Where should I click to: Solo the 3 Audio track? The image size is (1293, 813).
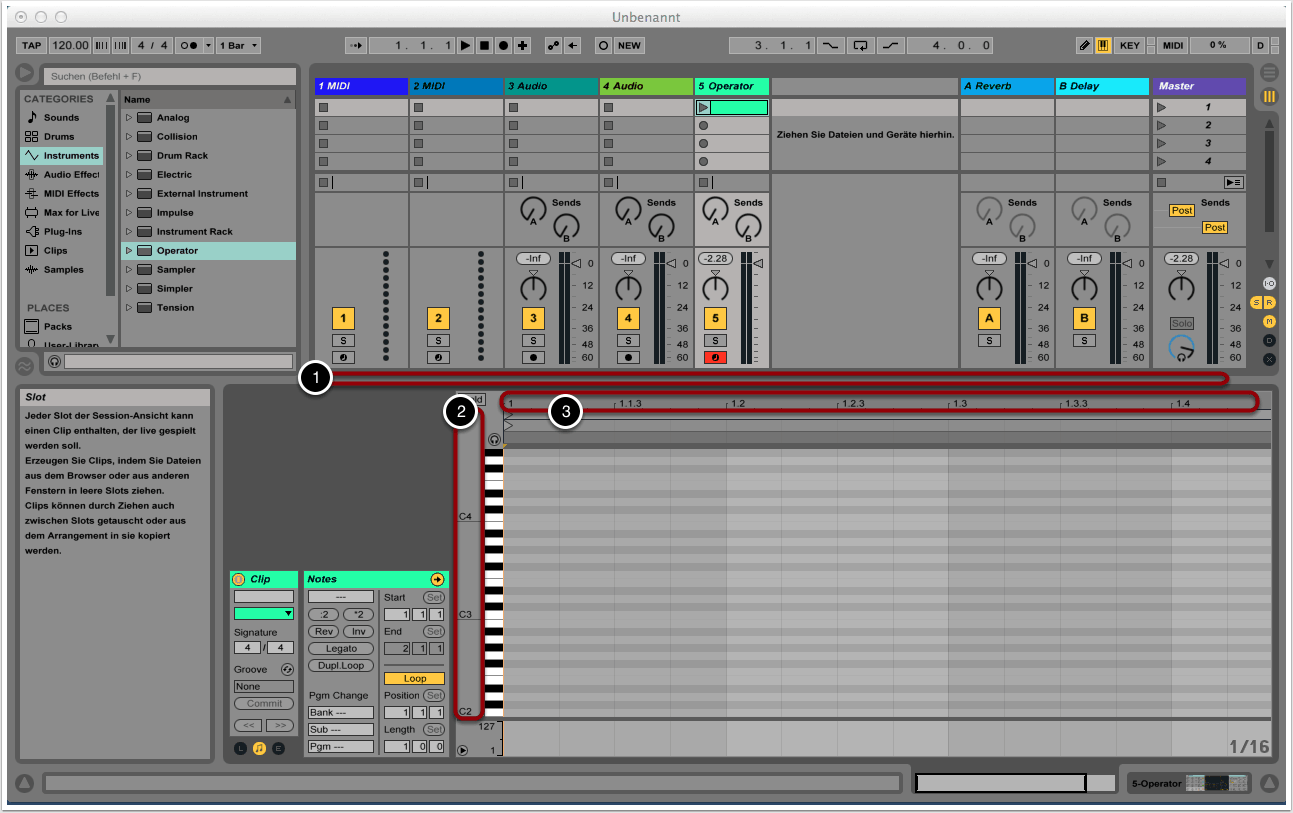pyautogui.click(x=534, y=340)
